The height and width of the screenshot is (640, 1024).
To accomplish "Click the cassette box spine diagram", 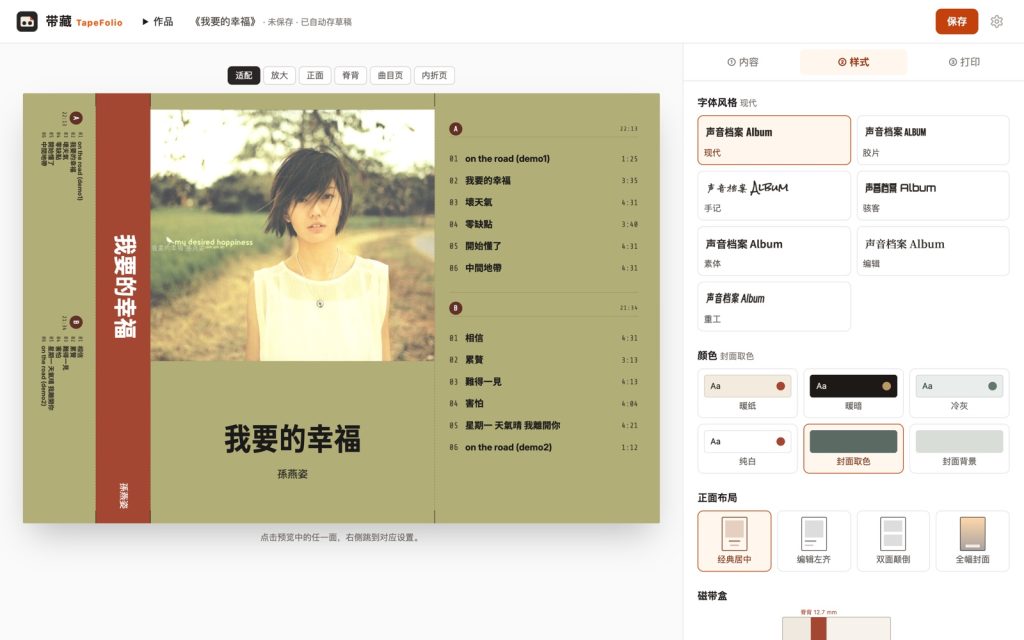I will (x=836, y=628).
